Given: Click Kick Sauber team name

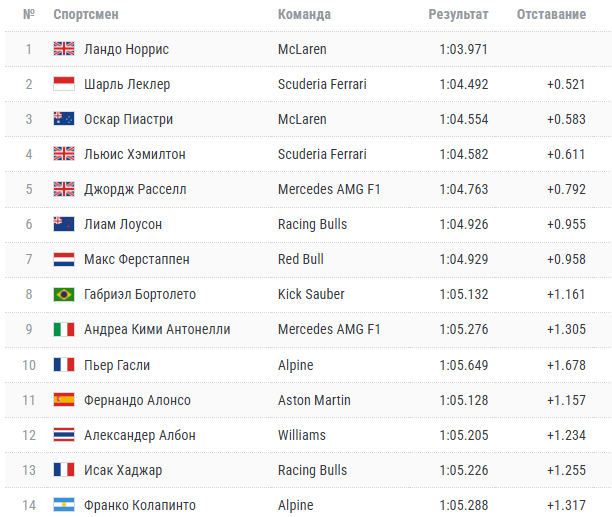Looking at the screenshot, I should pyautogui.click(x=311, y=294).
